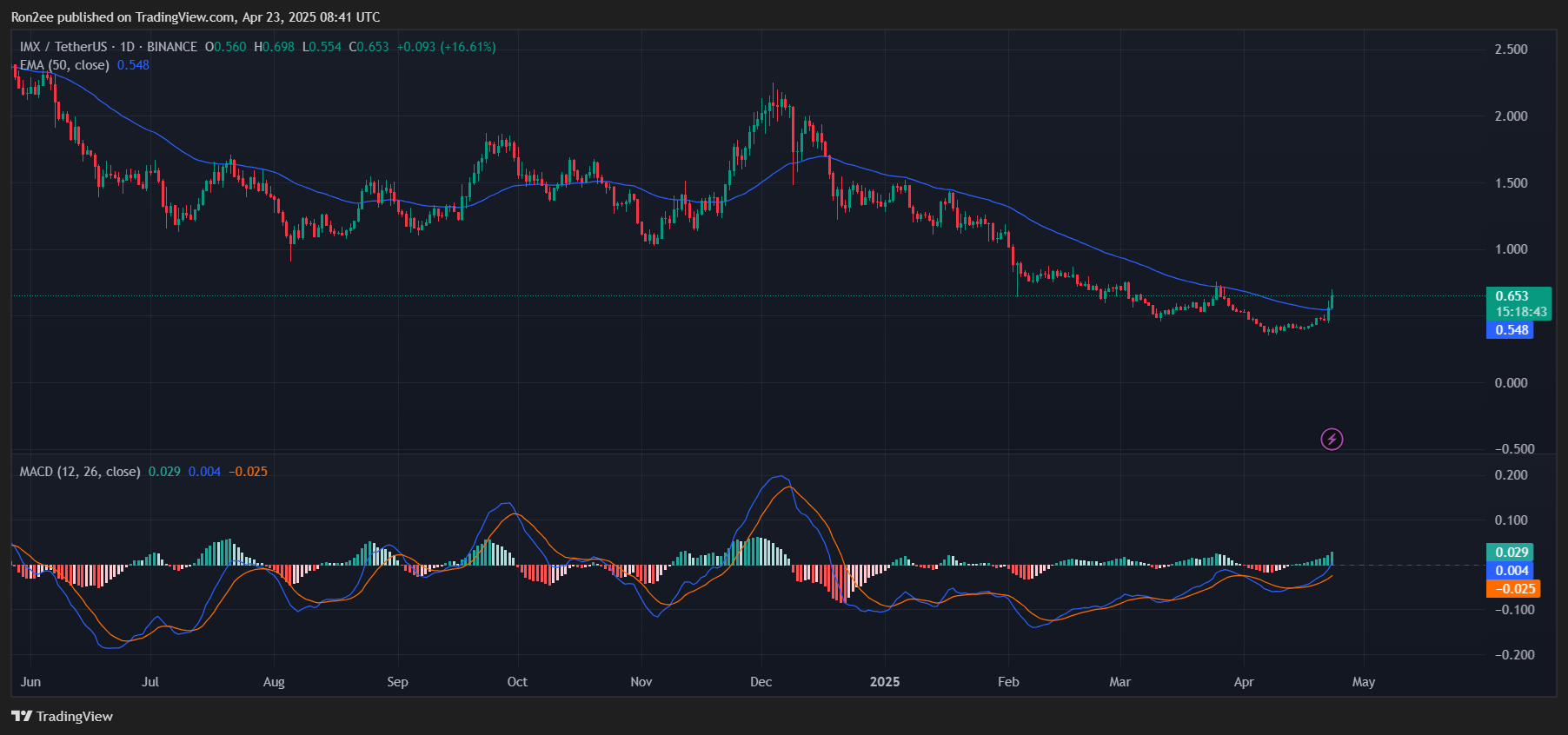Click the blue 0.004 MACD axis label
The image size is (1568, 735).
(1512, 571)
